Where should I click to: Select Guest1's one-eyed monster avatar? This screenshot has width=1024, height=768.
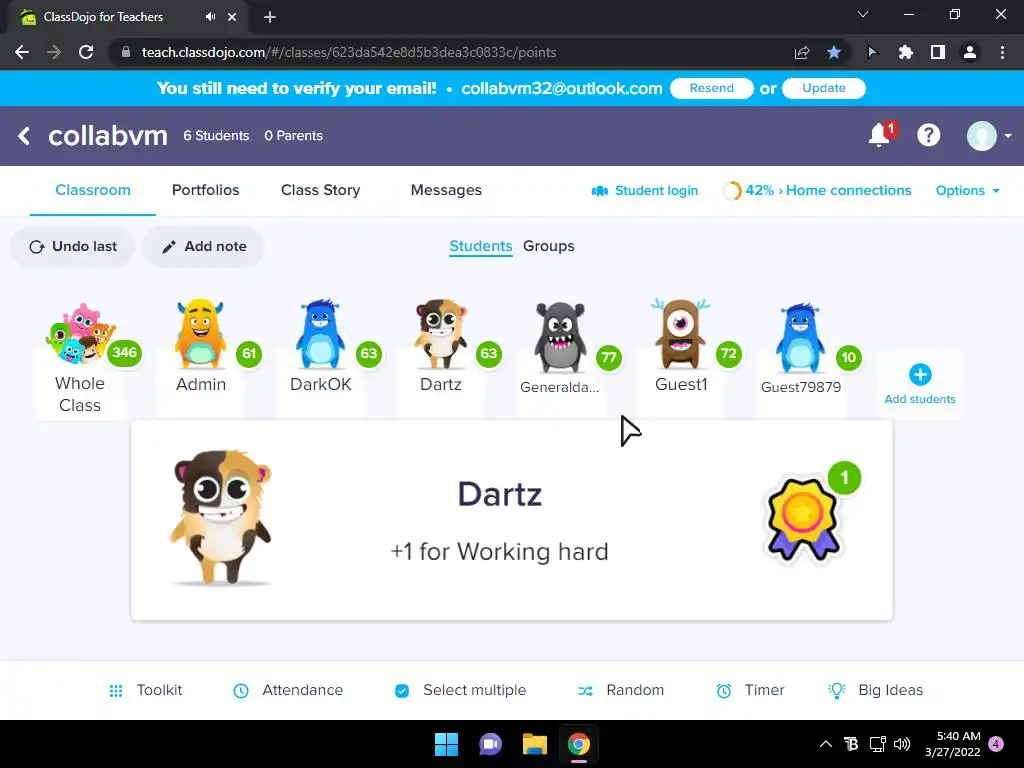[x=680, y=334]
